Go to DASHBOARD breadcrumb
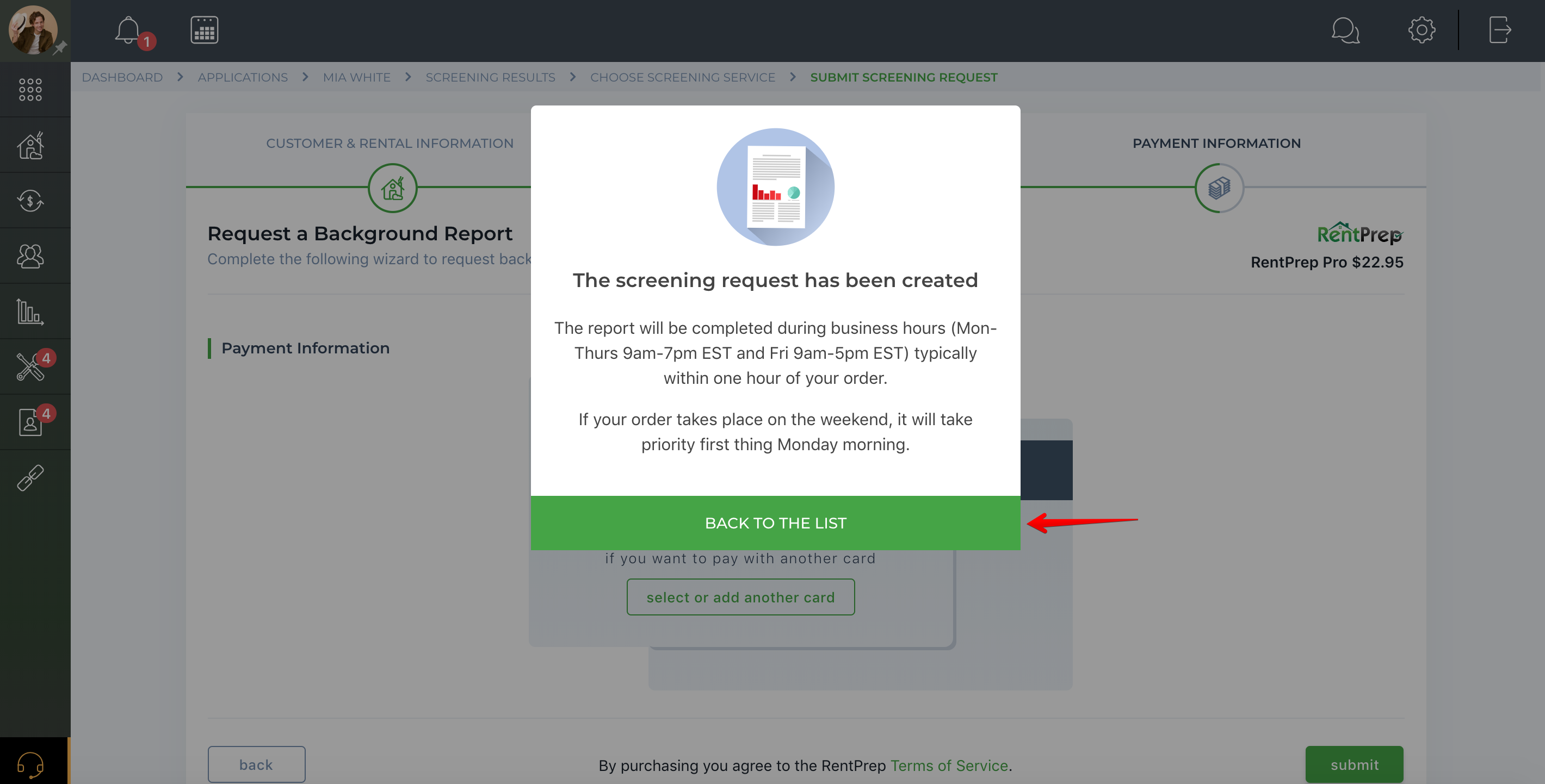Image resolution: width=1545 pixels, height=784 pixels. [122, 77]
